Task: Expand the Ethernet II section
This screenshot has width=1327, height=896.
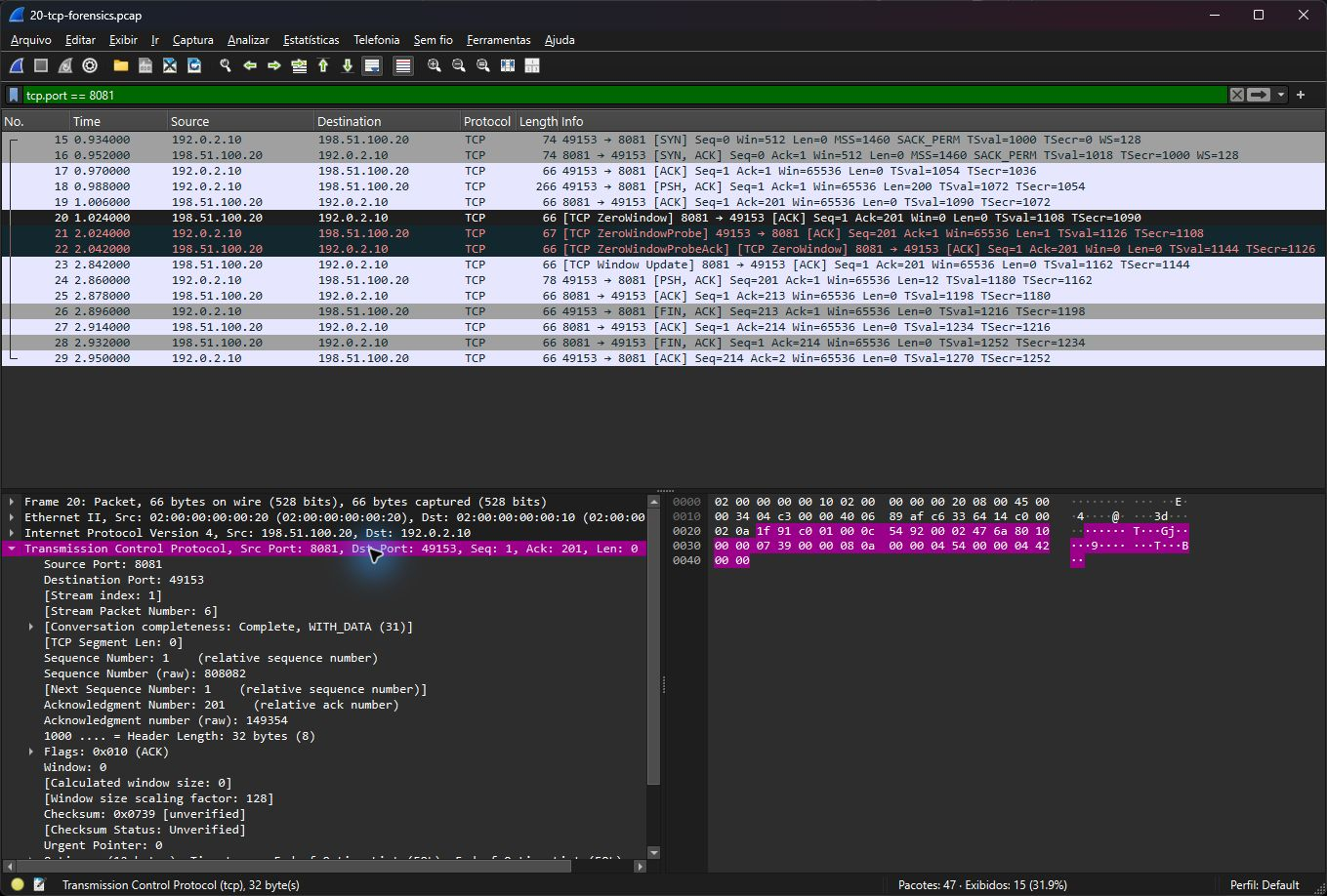Action: click(x=12, y=517)
